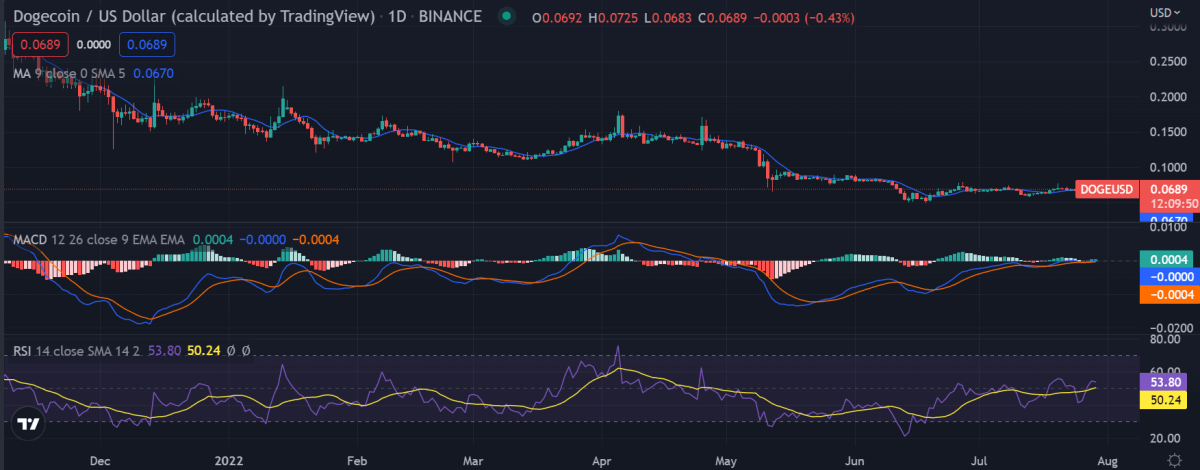This screenshot has height=470, width=1200.
Task: Click the red sell price 0.0689 button
Action: point(38,44)
